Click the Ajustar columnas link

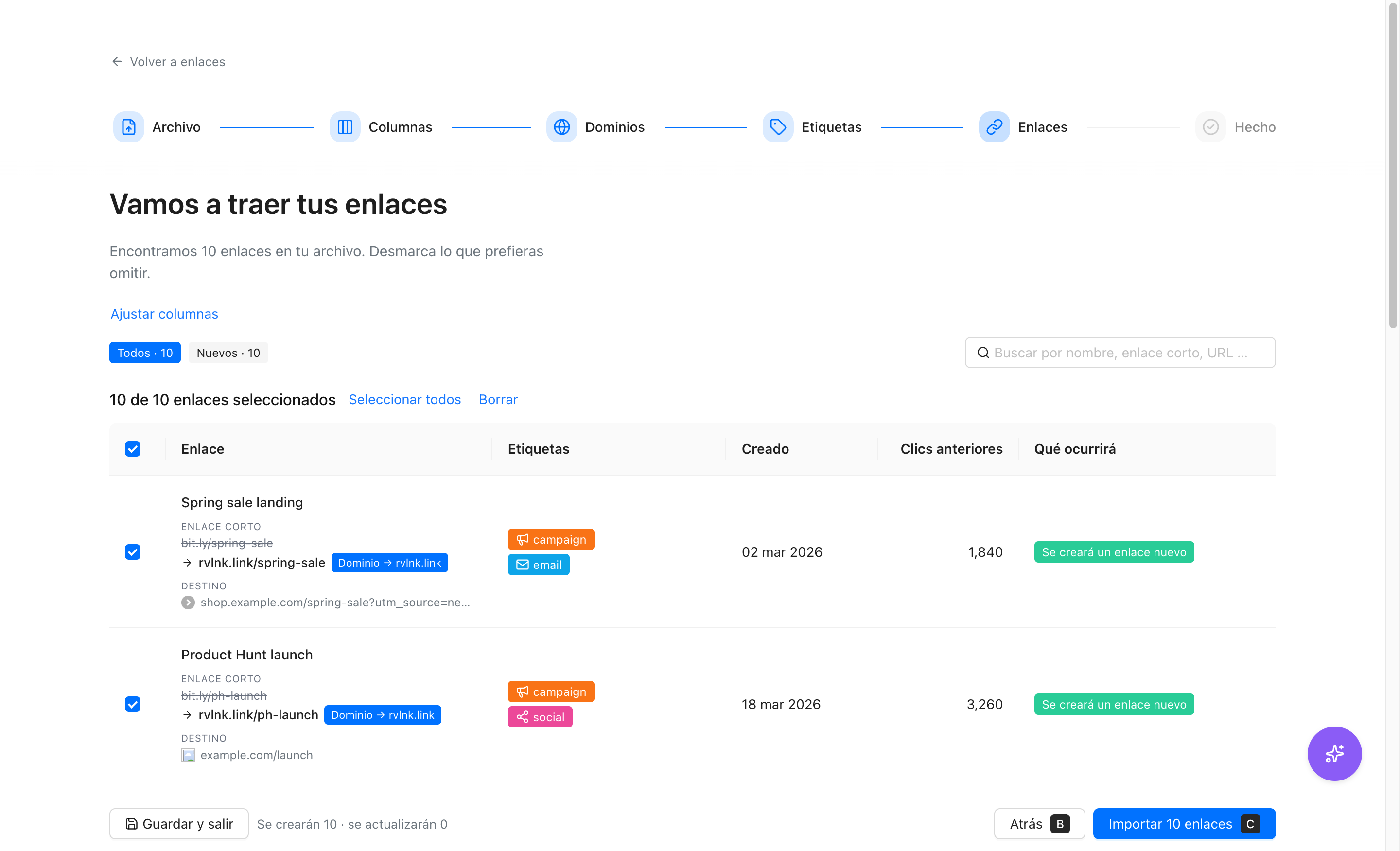tap(164, 314)
